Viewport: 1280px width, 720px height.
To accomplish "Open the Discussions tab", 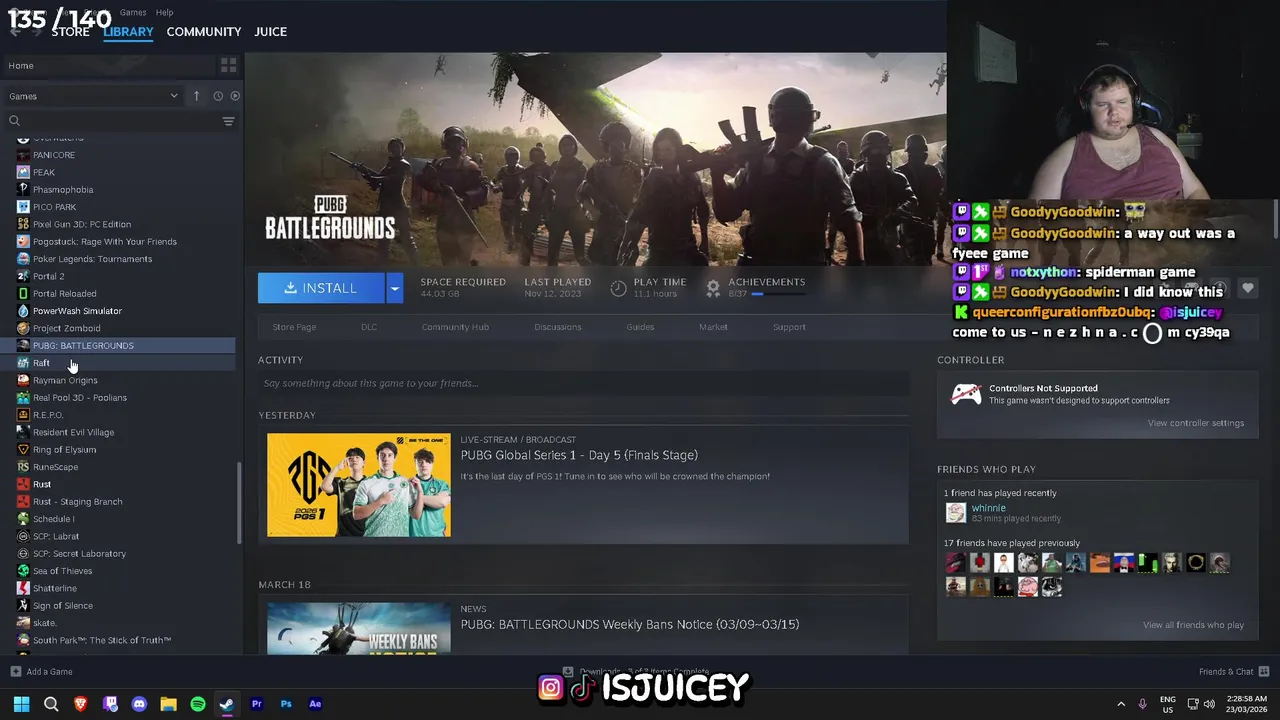I will click(x=558, y=327).
